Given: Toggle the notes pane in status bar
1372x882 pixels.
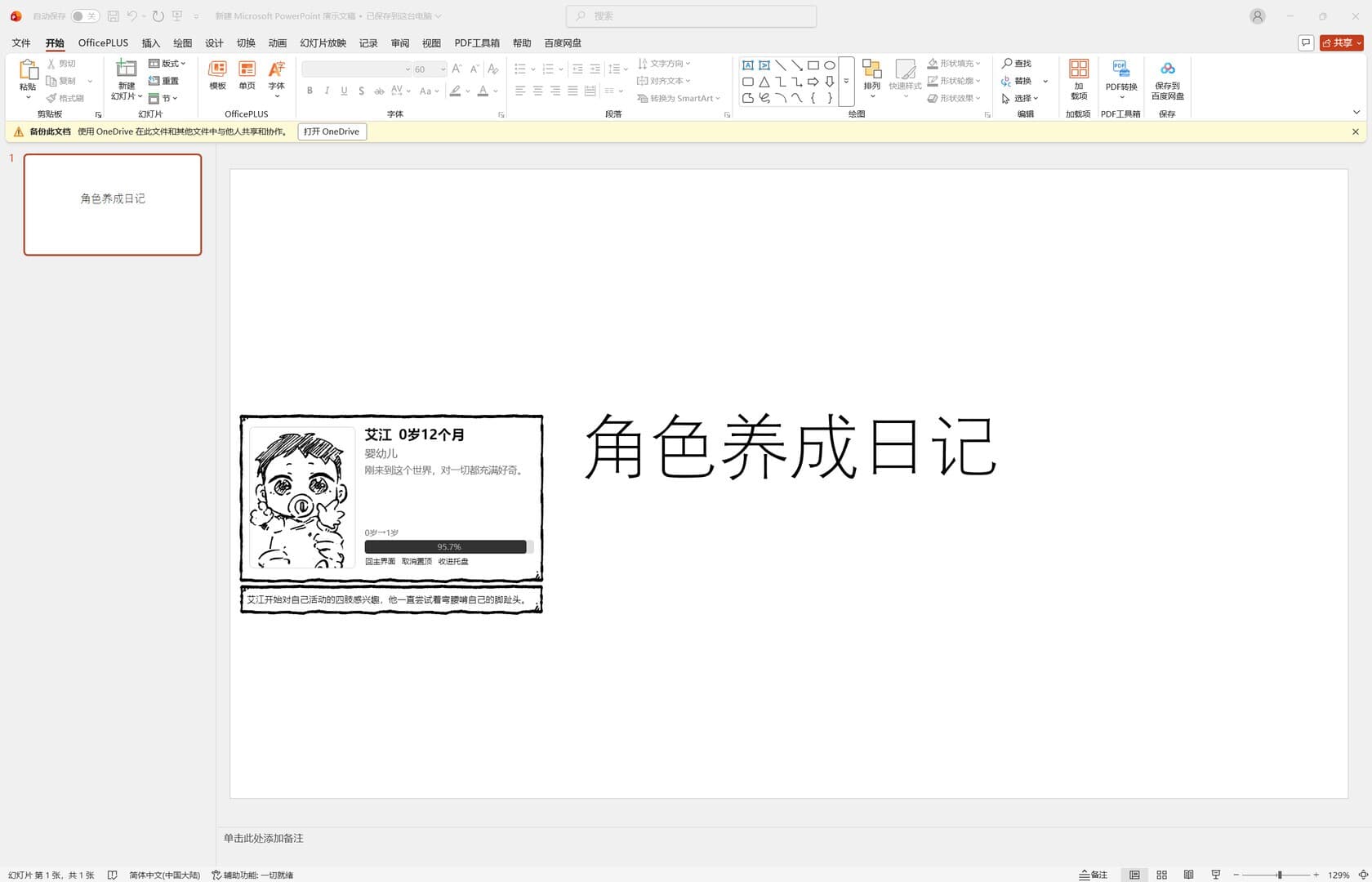Looking at the screenshot, I should click(1094, 875).
